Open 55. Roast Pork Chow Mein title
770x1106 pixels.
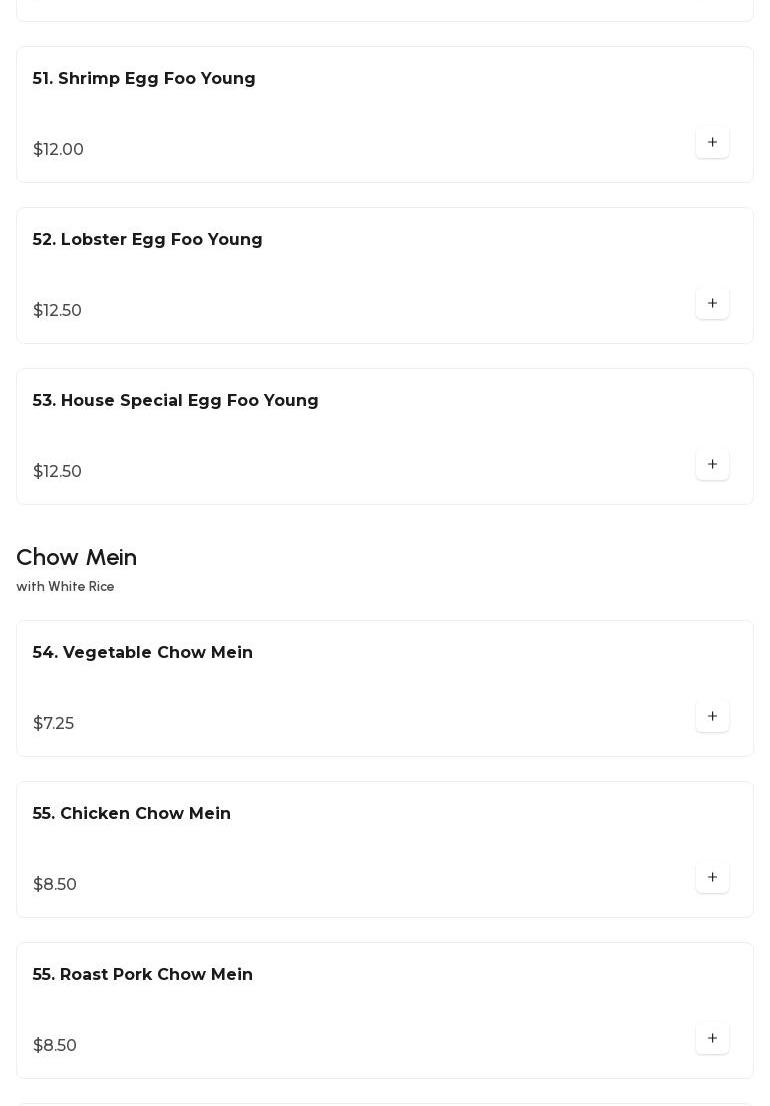coord(142,975)
